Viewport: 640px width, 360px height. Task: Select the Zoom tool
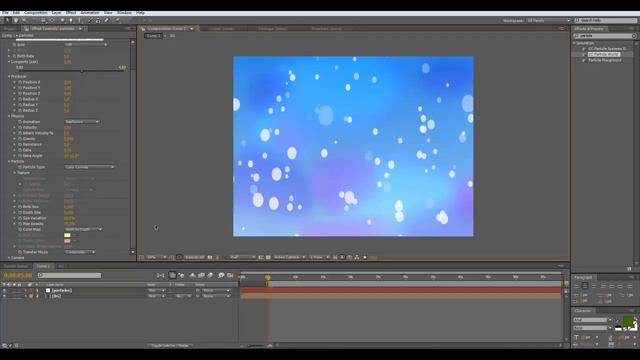[24, 20]
